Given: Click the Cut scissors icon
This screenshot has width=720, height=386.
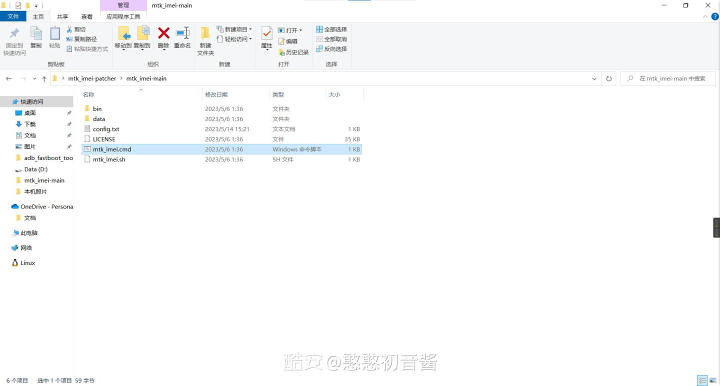Looking at the screenshot, I should click(x=69, y=29).
